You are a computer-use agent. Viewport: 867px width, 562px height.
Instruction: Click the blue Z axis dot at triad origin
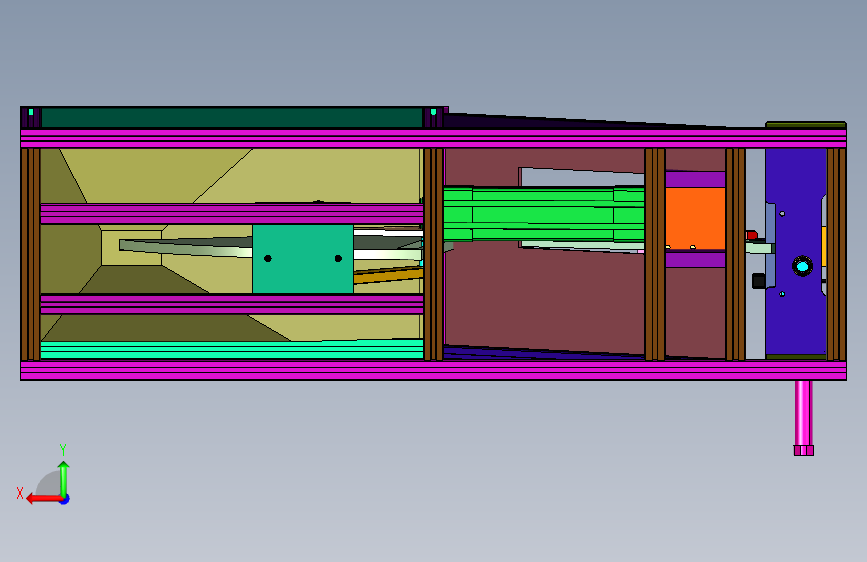tap(65, 499)
